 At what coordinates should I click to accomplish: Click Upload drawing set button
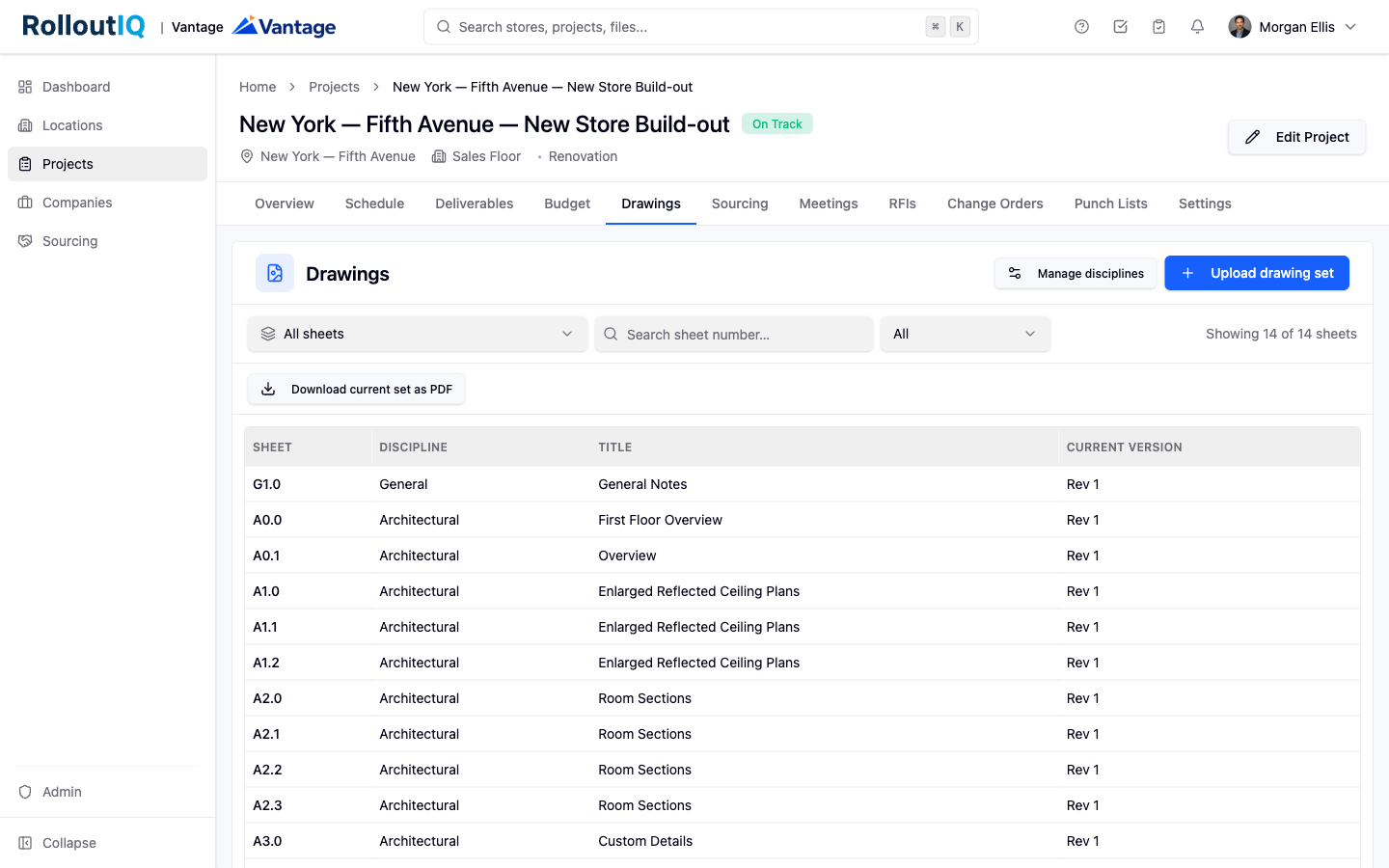pos(1257,273)
